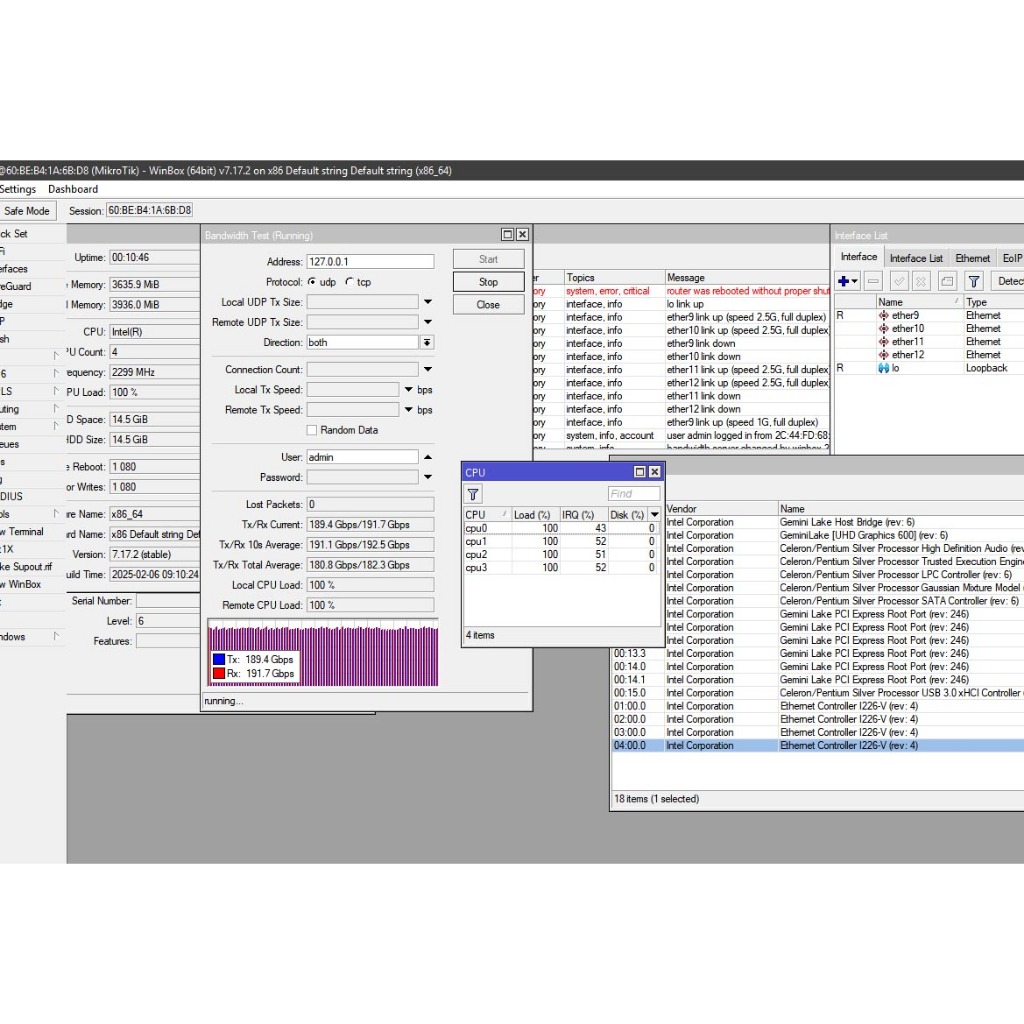Click the blue plus Add interface icon
Viewport: 1024px width, 1024px height.
pos(846,282)
